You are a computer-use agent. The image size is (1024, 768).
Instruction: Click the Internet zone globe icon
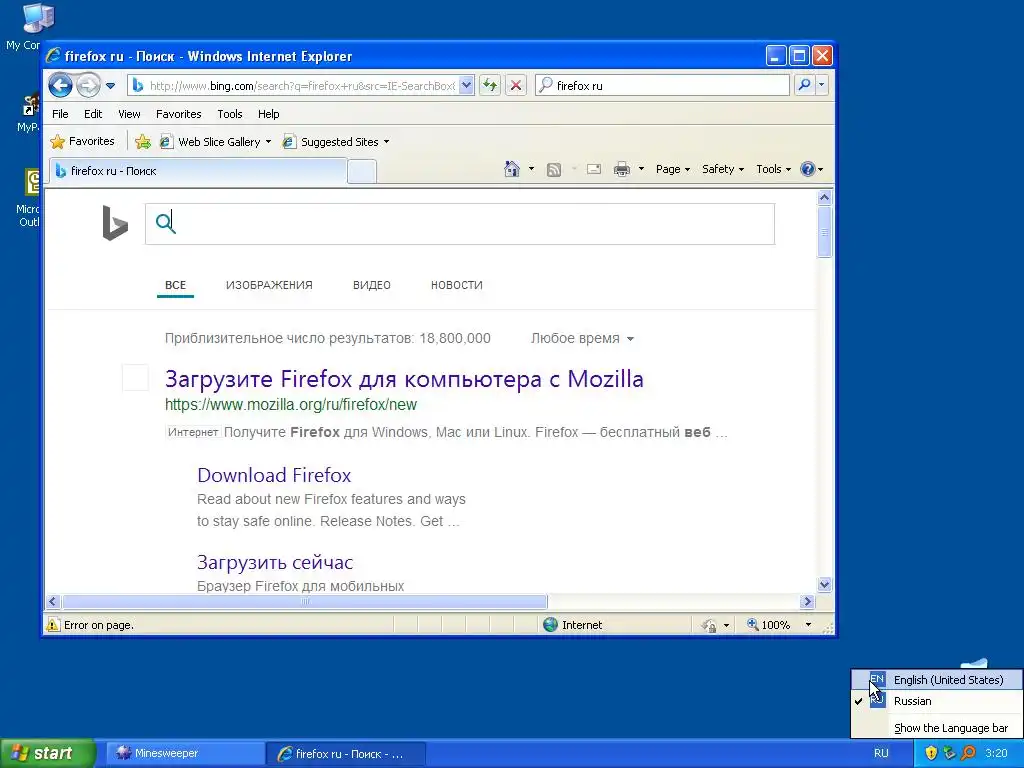(x=551, y=625)
